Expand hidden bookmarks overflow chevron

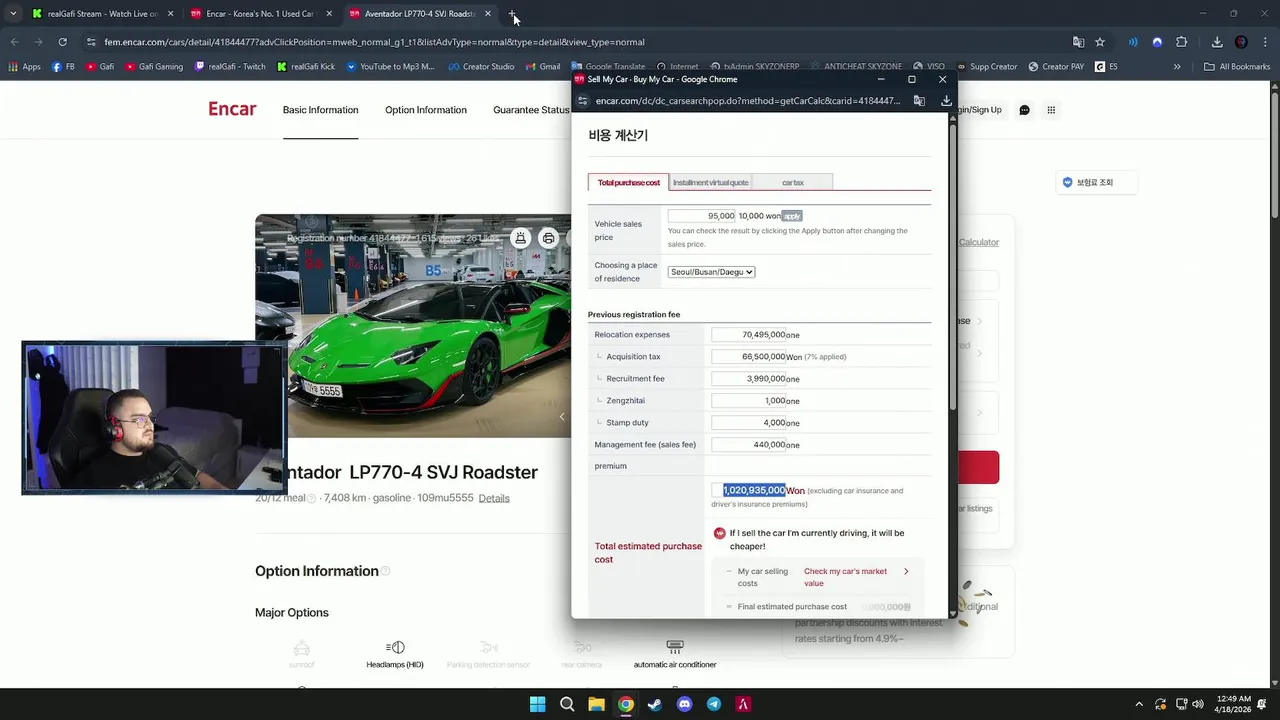(x=1177, y=67)
